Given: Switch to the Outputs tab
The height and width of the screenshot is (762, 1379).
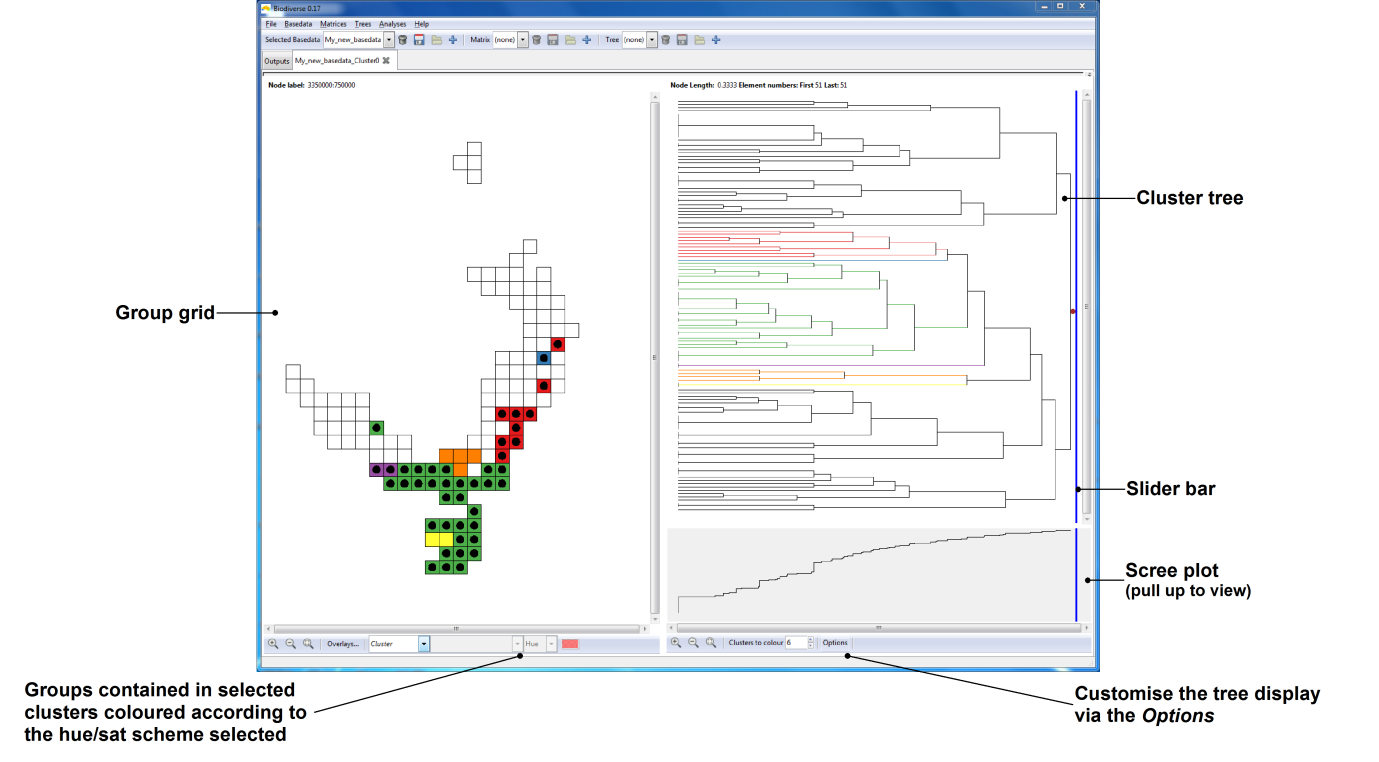Looking at the screenshot, I should click(276, 61).
